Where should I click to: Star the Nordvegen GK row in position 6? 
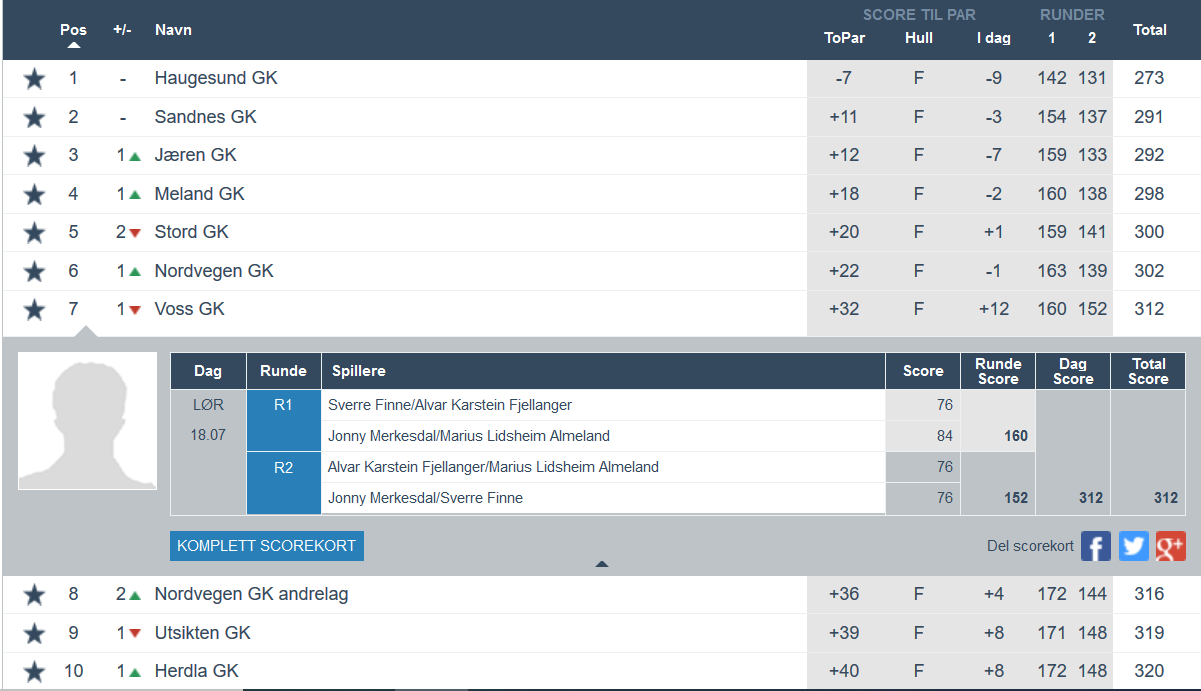34,271
